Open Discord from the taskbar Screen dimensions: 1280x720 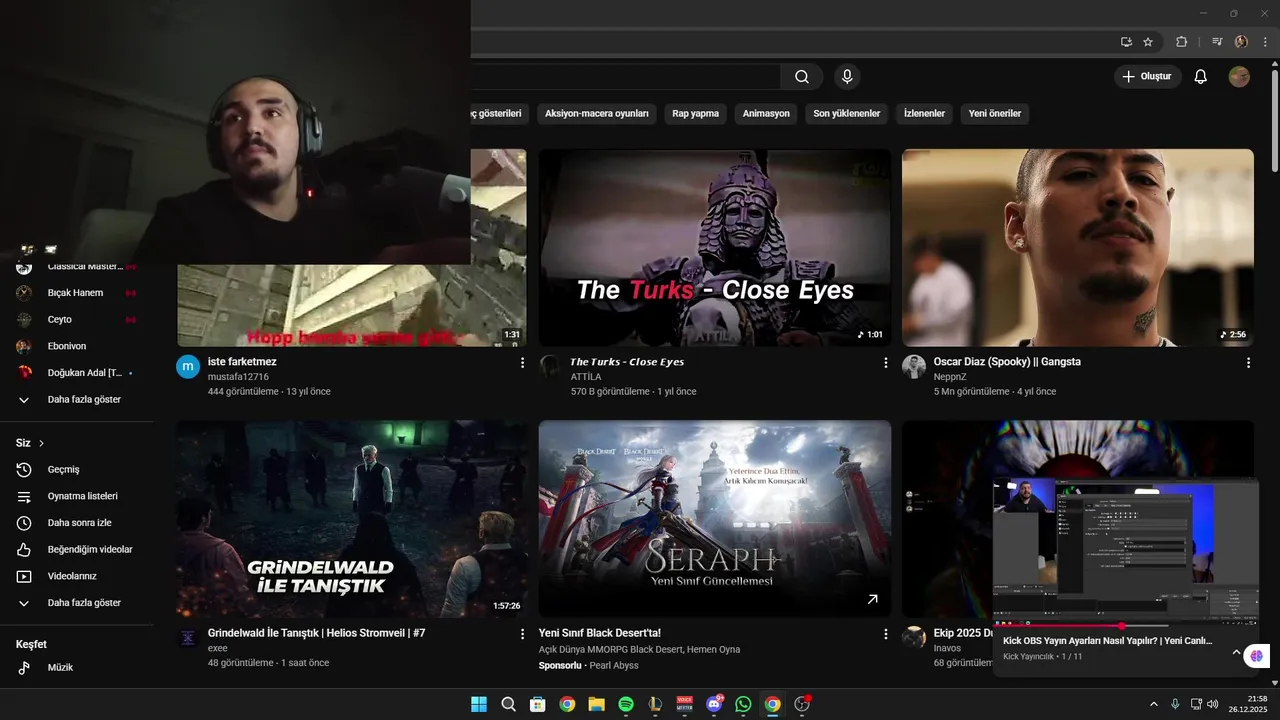(x=714, y=704)
